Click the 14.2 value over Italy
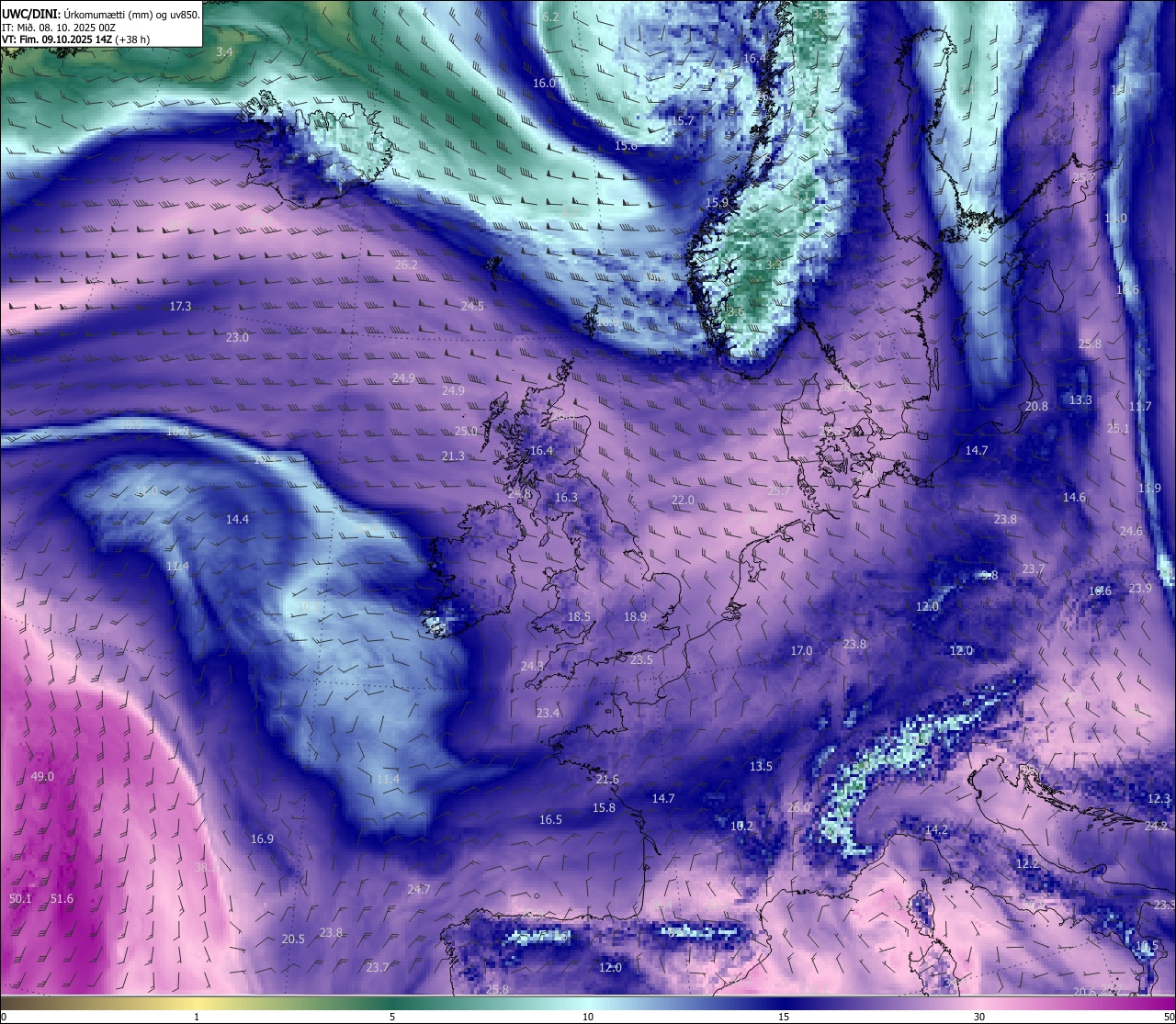 tap(936, 829)
